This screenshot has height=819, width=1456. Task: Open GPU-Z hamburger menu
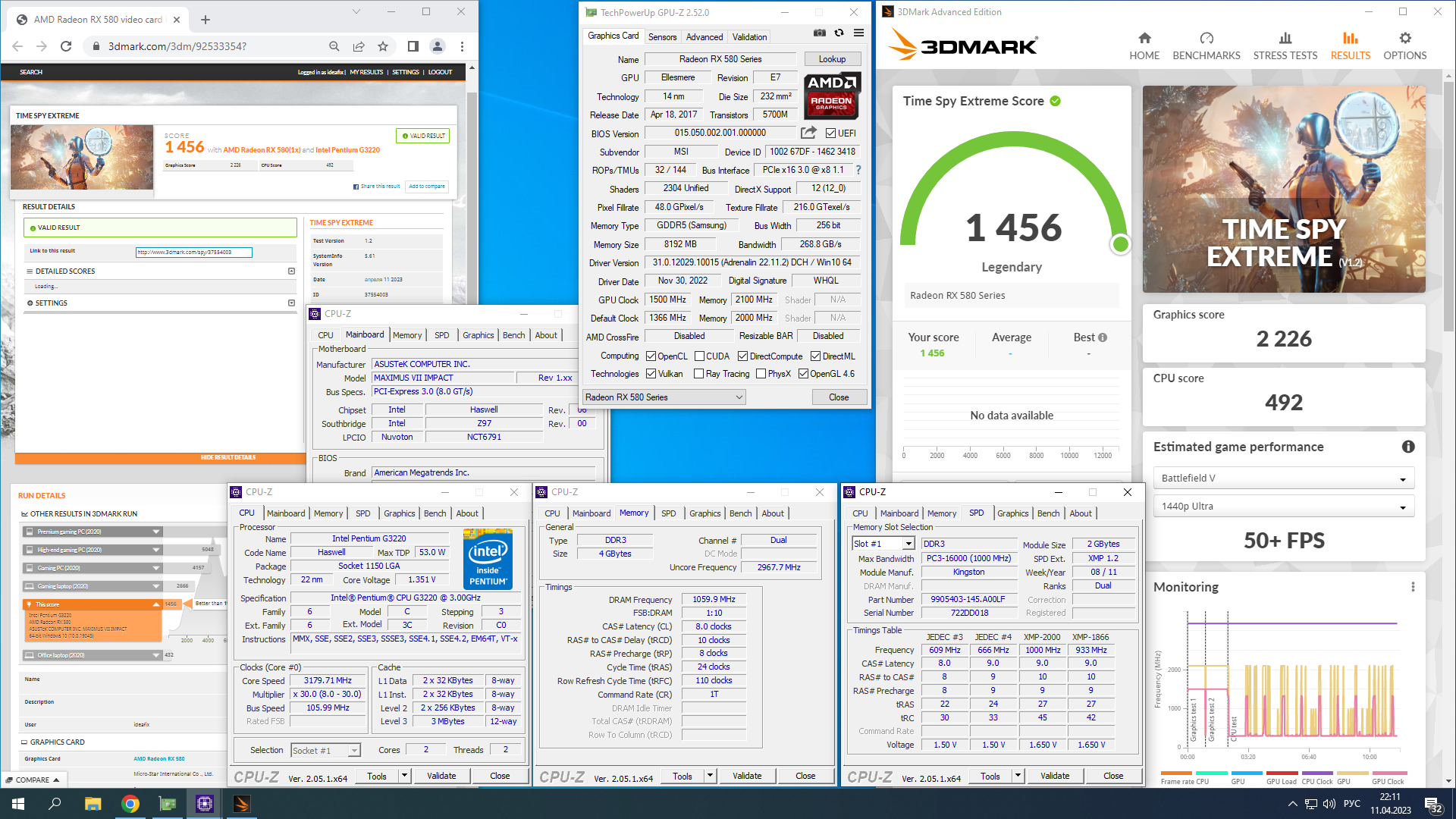[x=858, y=33]
